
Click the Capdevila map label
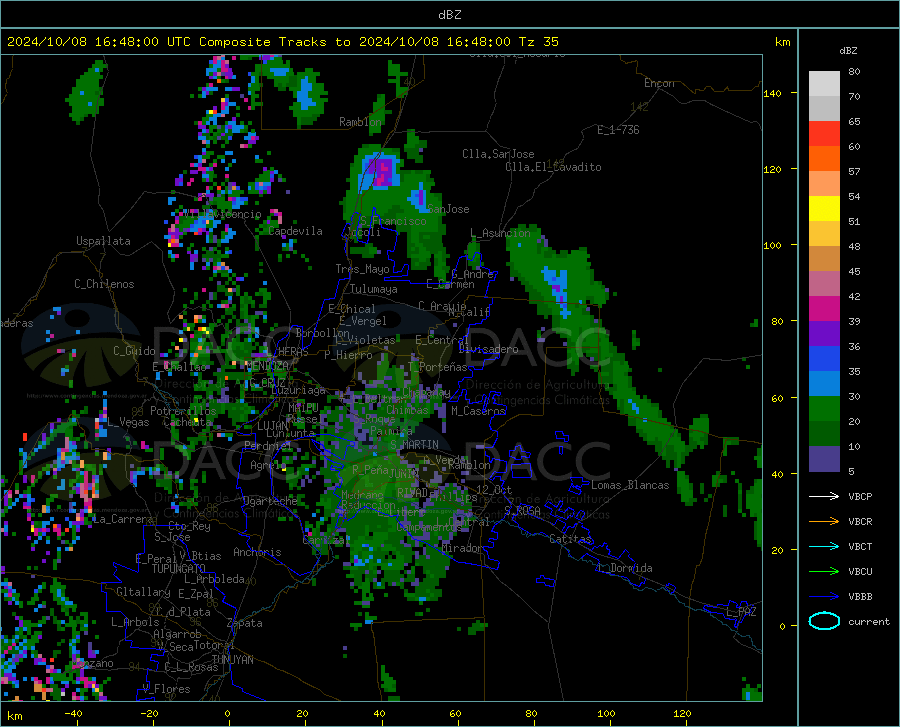pyautogui.click(x=296, y=231)
